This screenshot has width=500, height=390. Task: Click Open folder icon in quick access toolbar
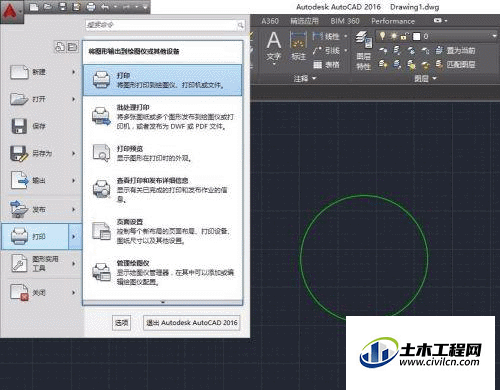coord(48,7)
